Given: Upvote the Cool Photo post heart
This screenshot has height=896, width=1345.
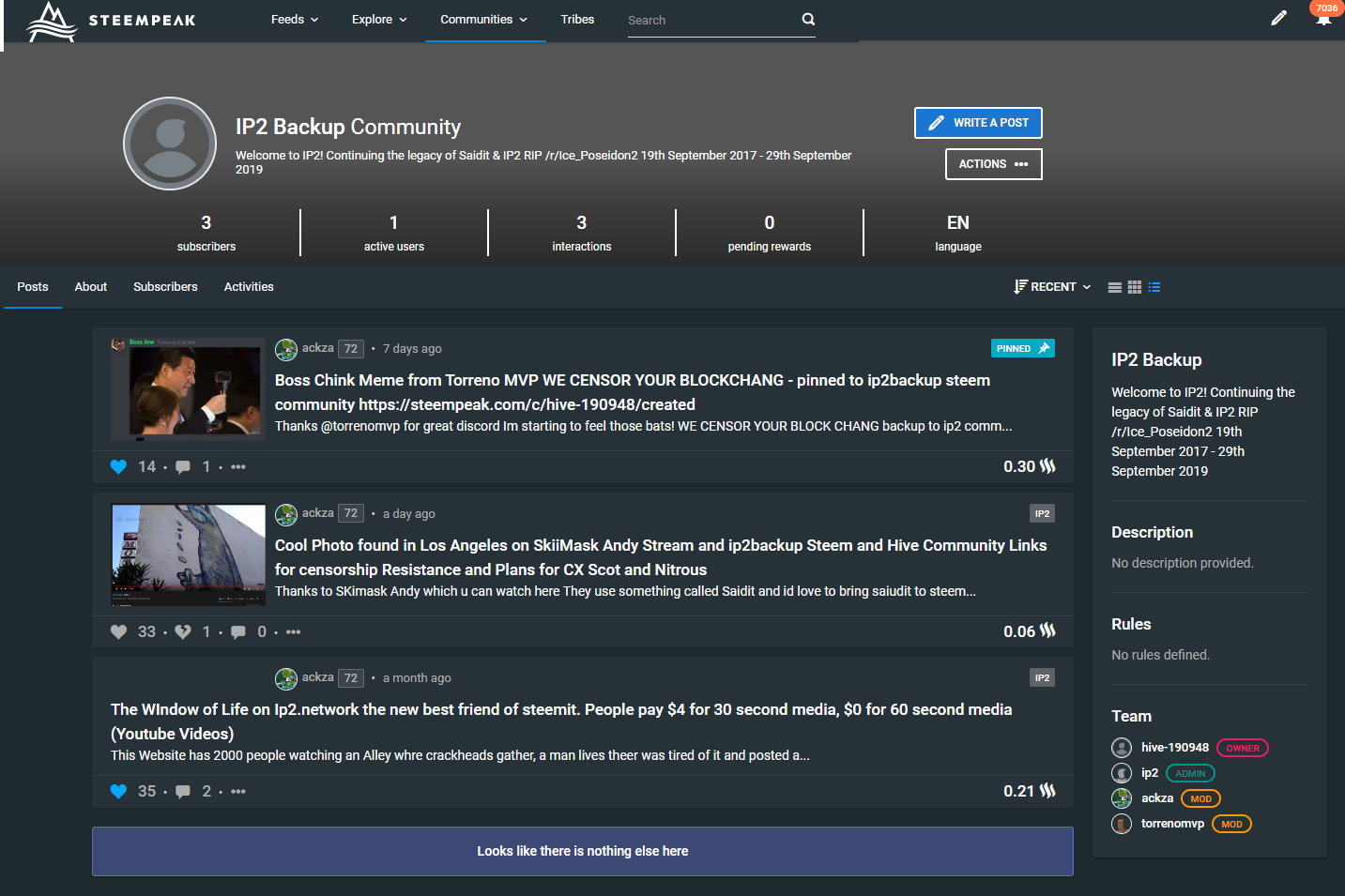Looking at the screenshot, I should [x=118, y=631].
